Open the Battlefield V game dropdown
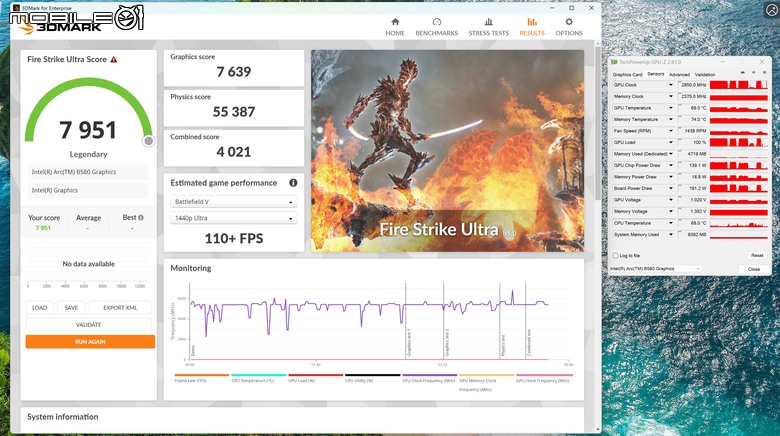This screenshot has height=436, width=780. coord(234,202)
